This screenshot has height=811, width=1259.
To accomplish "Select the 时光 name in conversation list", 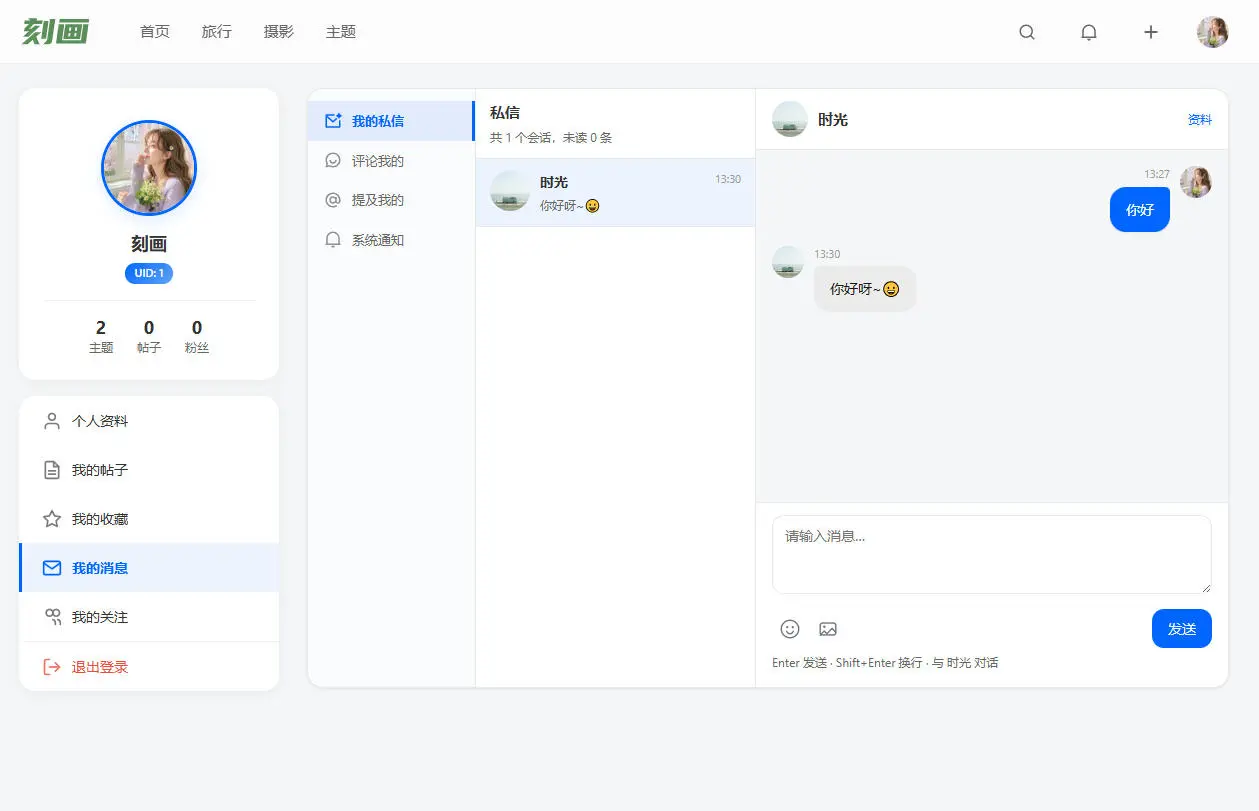I will click(554, 182).
